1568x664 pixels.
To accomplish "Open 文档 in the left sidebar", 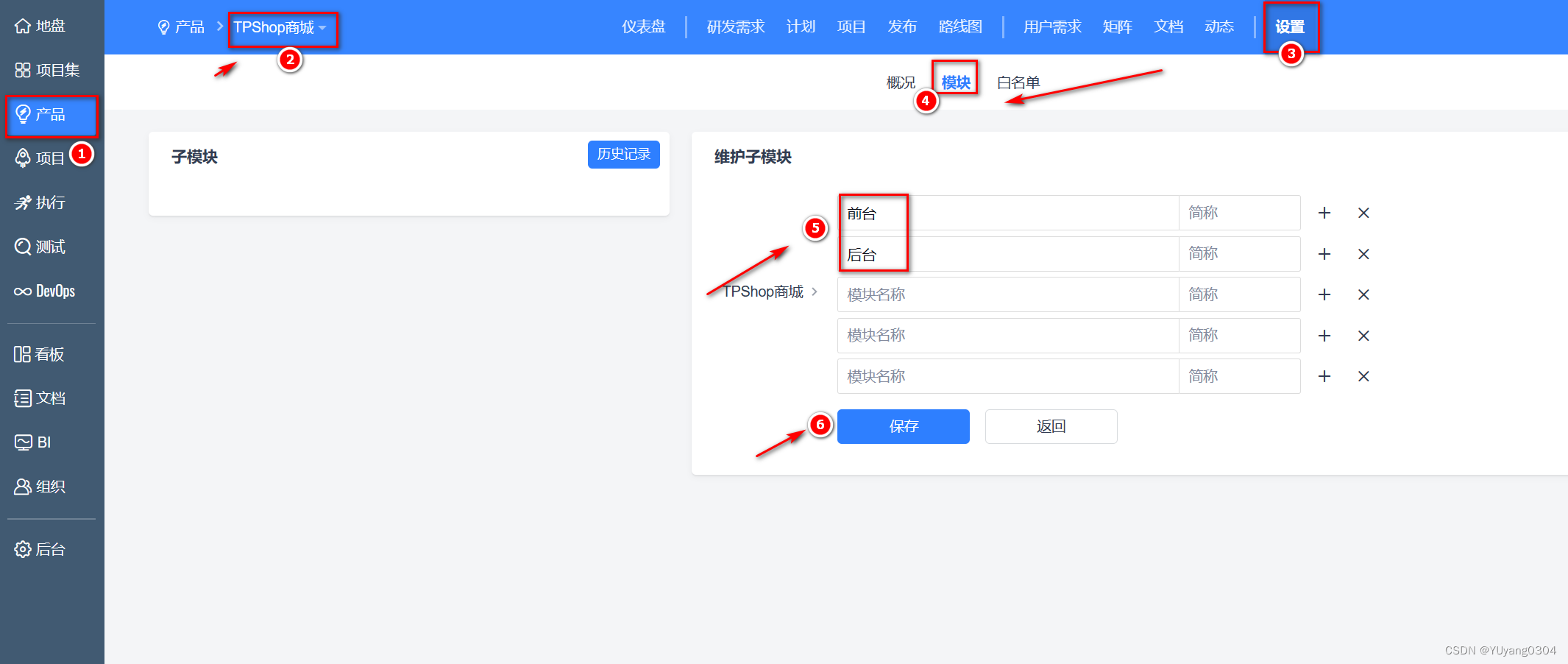I will [x=40, y=398].
